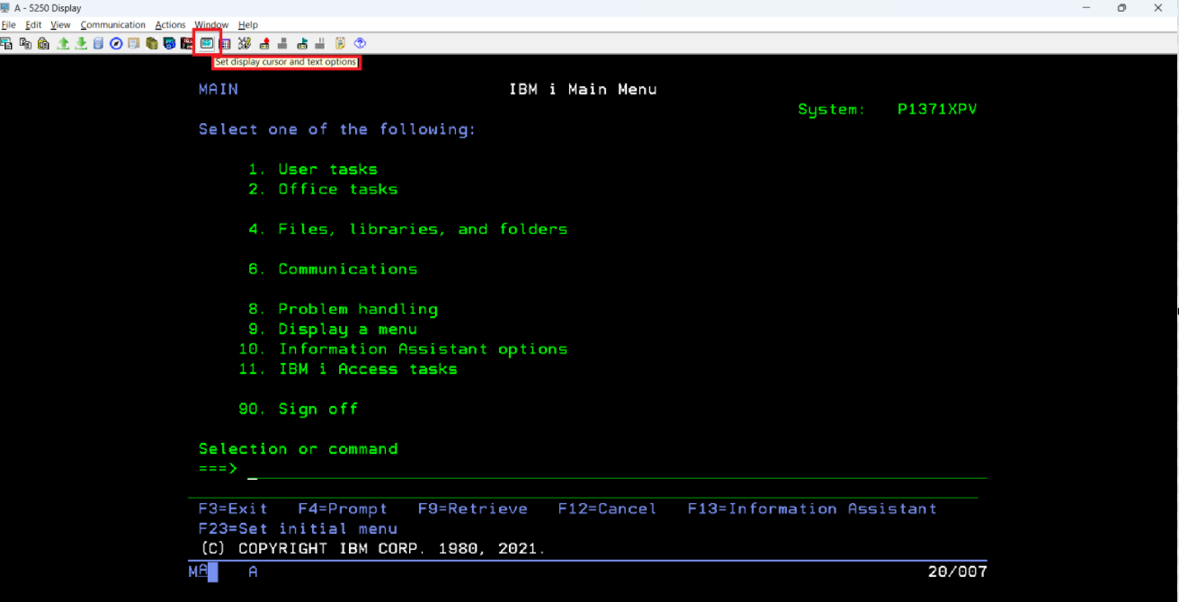
Task: Open the File menu
Action: point(8,25)
